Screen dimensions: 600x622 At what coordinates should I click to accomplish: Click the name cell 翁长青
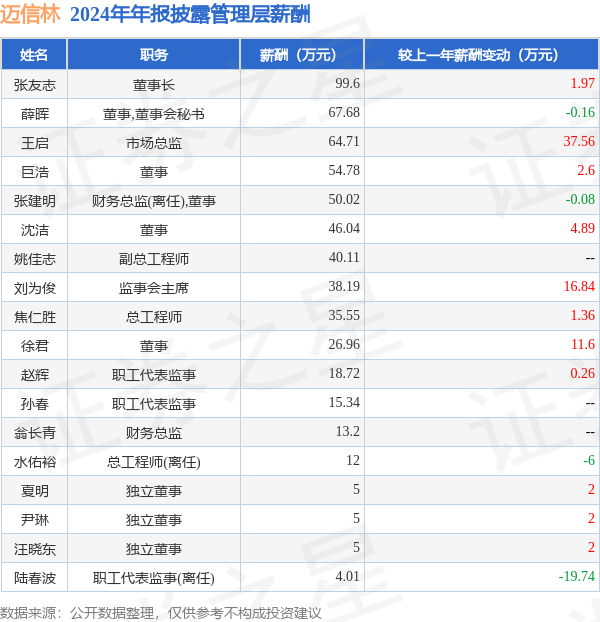click(x=35, y=433)
